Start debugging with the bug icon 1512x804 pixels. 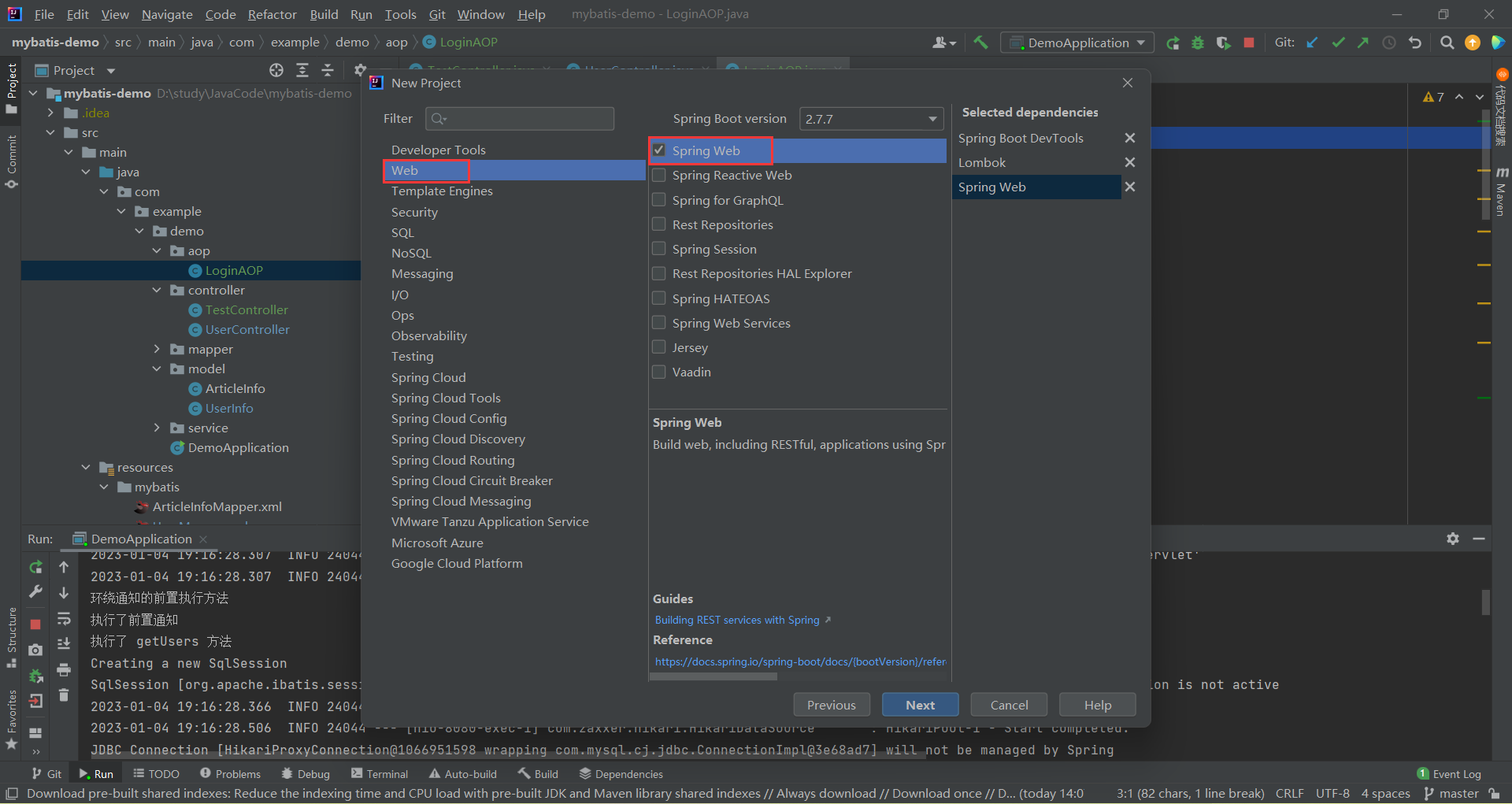[1198, 43]
